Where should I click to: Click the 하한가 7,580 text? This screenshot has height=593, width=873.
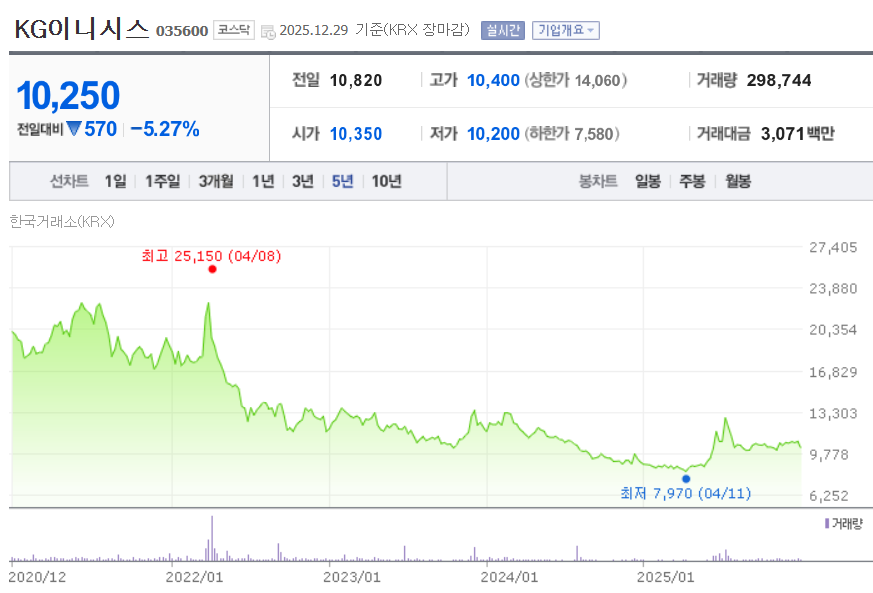click(x=572, y=134)
